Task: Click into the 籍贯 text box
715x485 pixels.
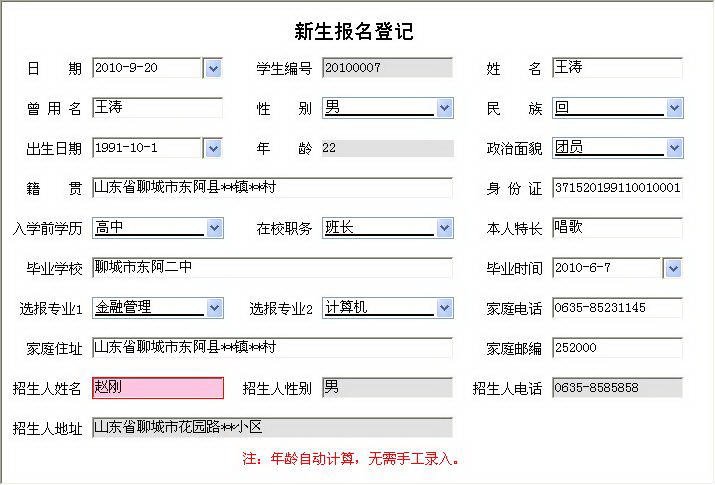Action: 272,188
